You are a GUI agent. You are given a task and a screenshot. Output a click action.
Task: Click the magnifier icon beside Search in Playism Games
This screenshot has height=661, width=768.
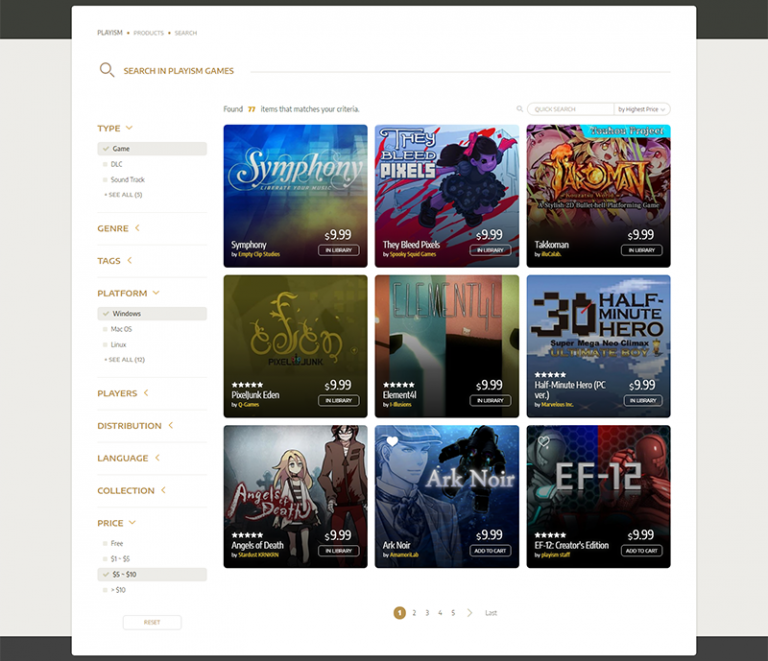[x=107, y=70]
